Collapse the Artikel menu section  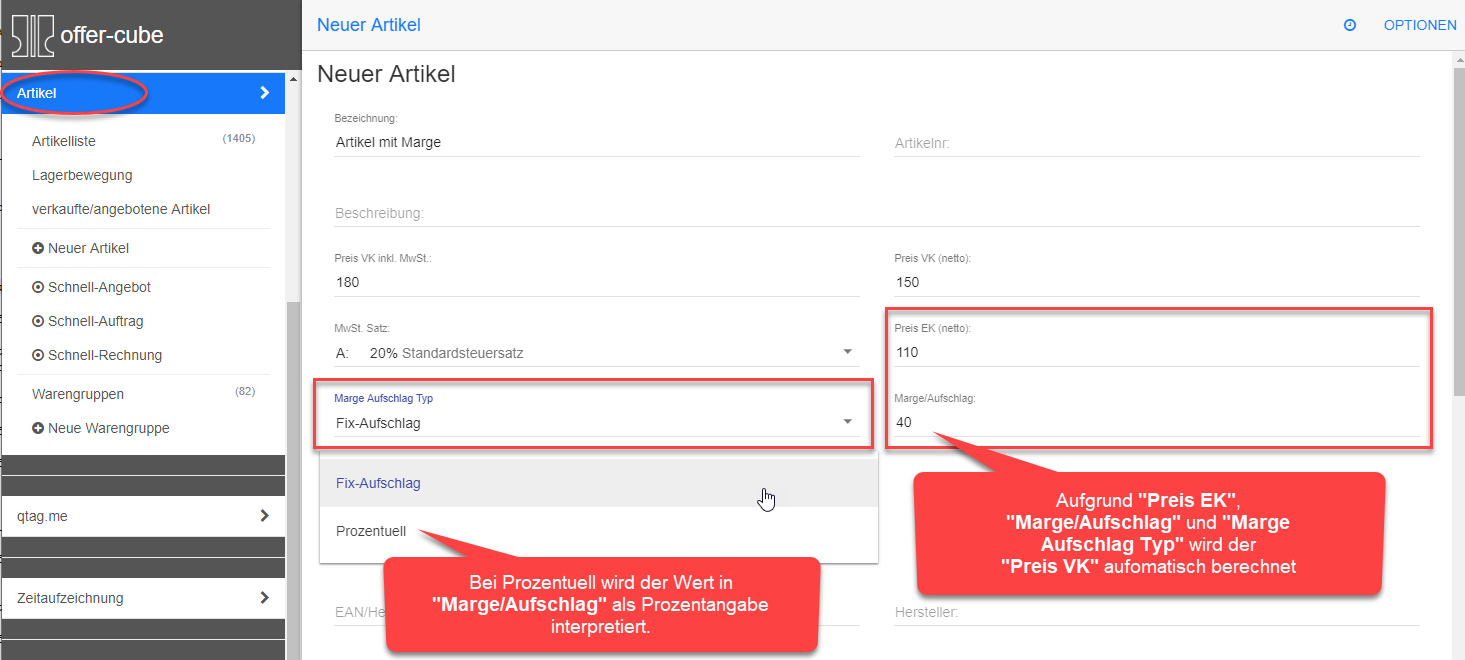coord(143,93)
